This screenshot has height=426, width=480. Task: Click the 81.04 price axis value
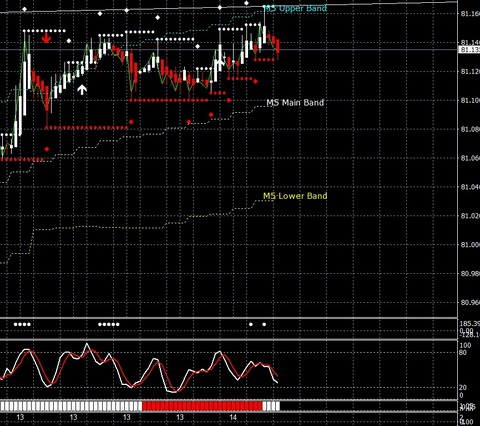point(470,187)
